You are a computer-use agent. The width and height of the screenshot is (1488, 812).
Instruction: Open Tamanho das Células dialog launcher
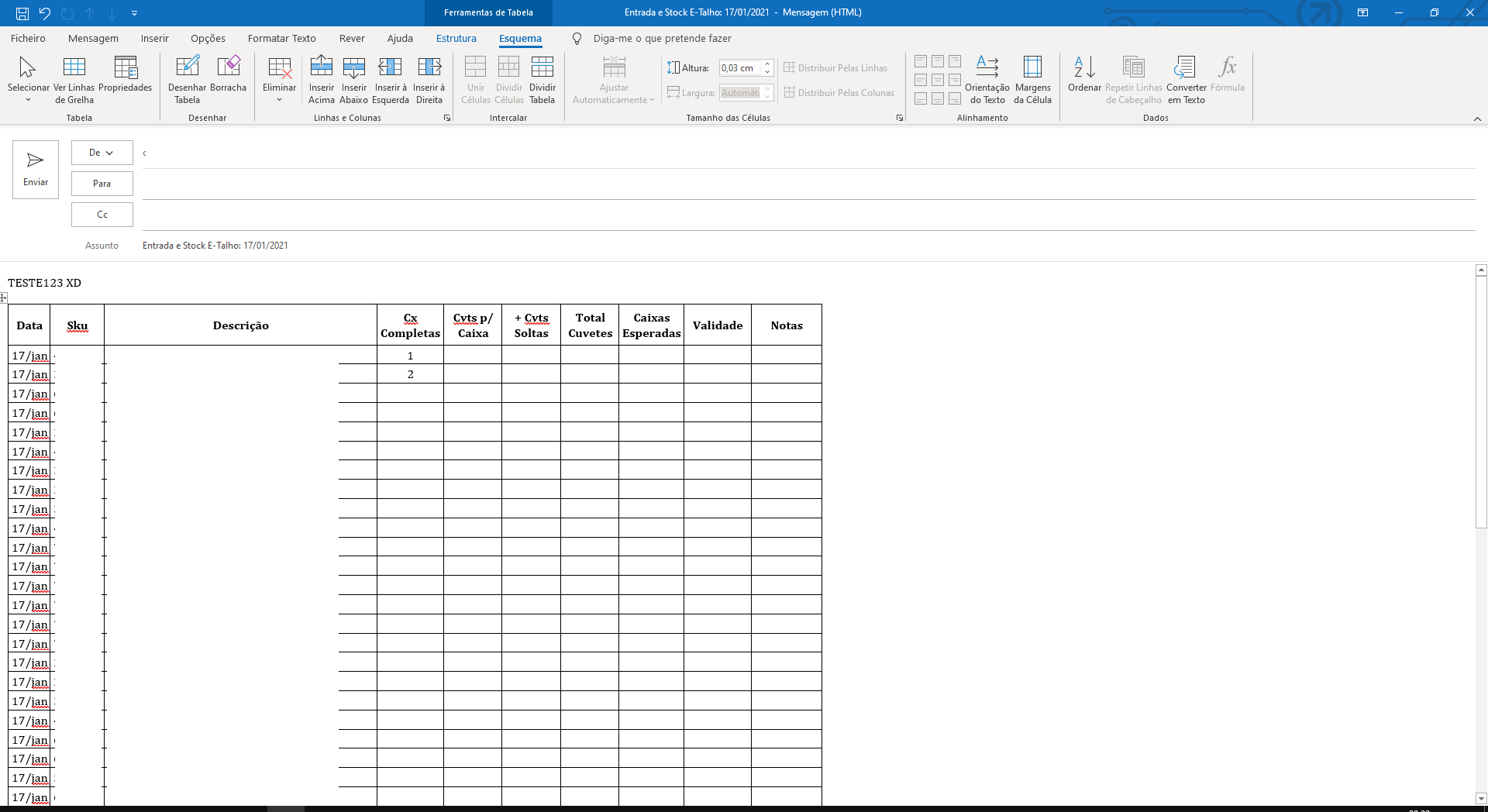coord(900,118)
